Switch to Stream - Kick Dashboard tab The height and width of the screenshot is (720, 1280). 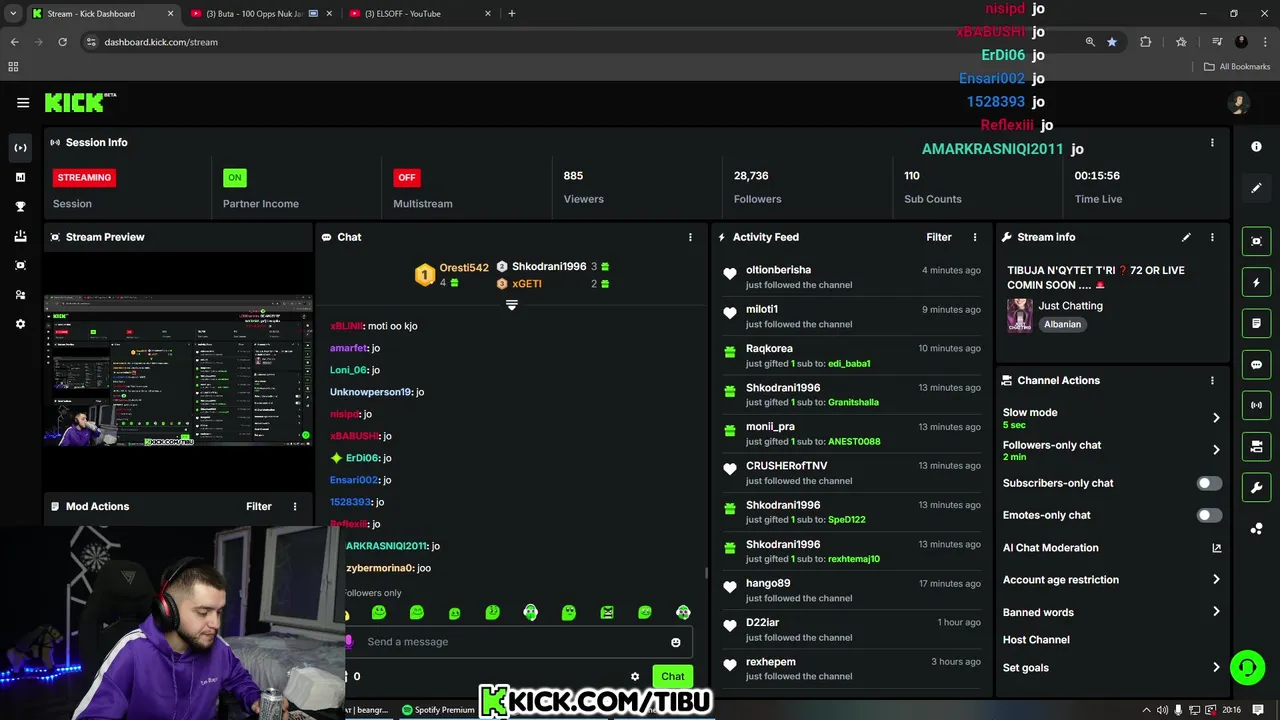[x=102, y=14]
